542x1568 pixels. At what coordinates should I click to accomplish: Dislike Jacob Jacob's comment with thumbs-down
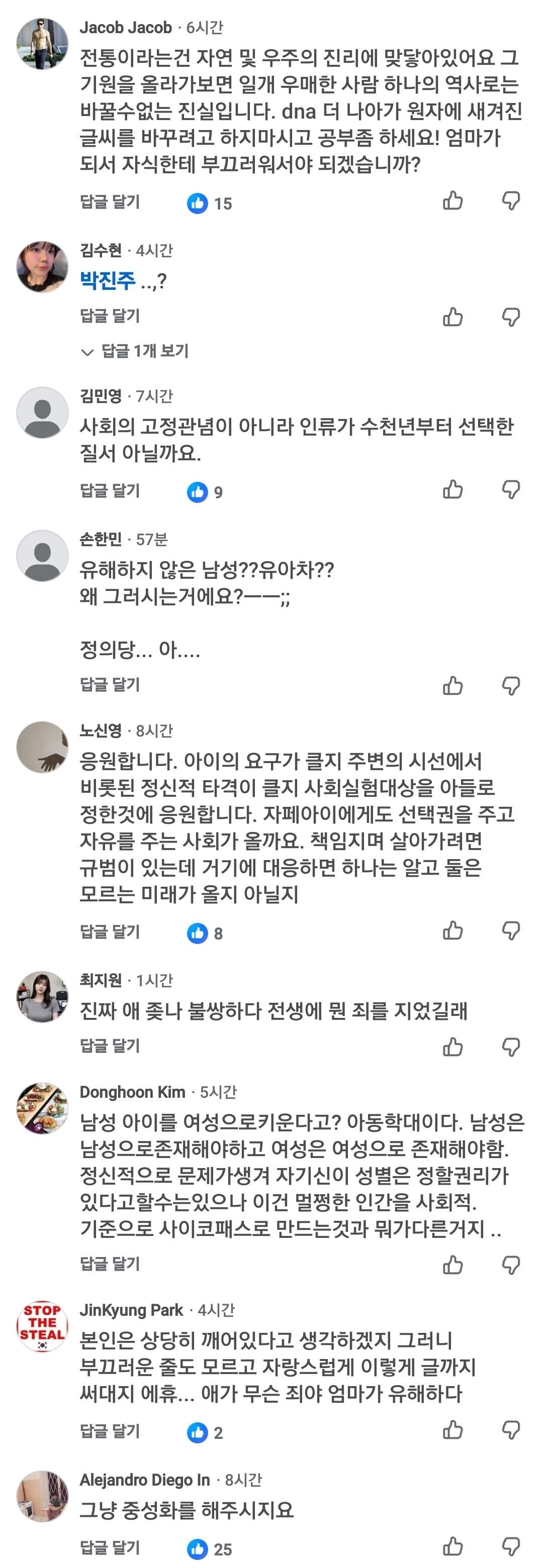pos(510,200)
